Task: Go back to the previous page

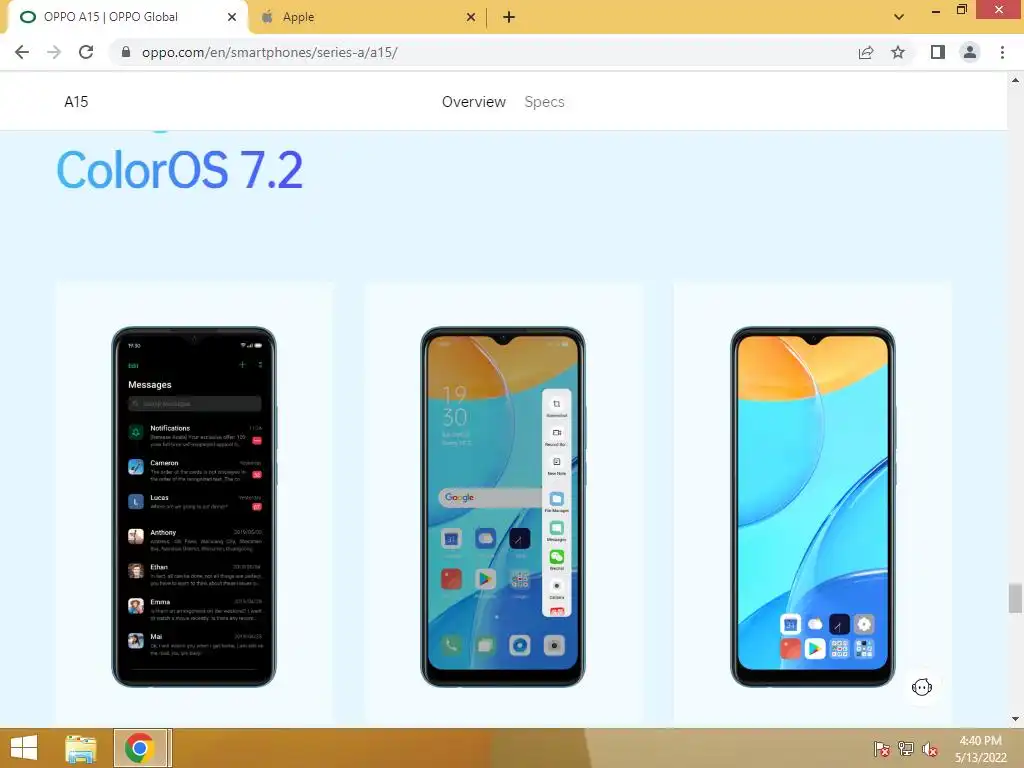Action: (x=22, y=52)
